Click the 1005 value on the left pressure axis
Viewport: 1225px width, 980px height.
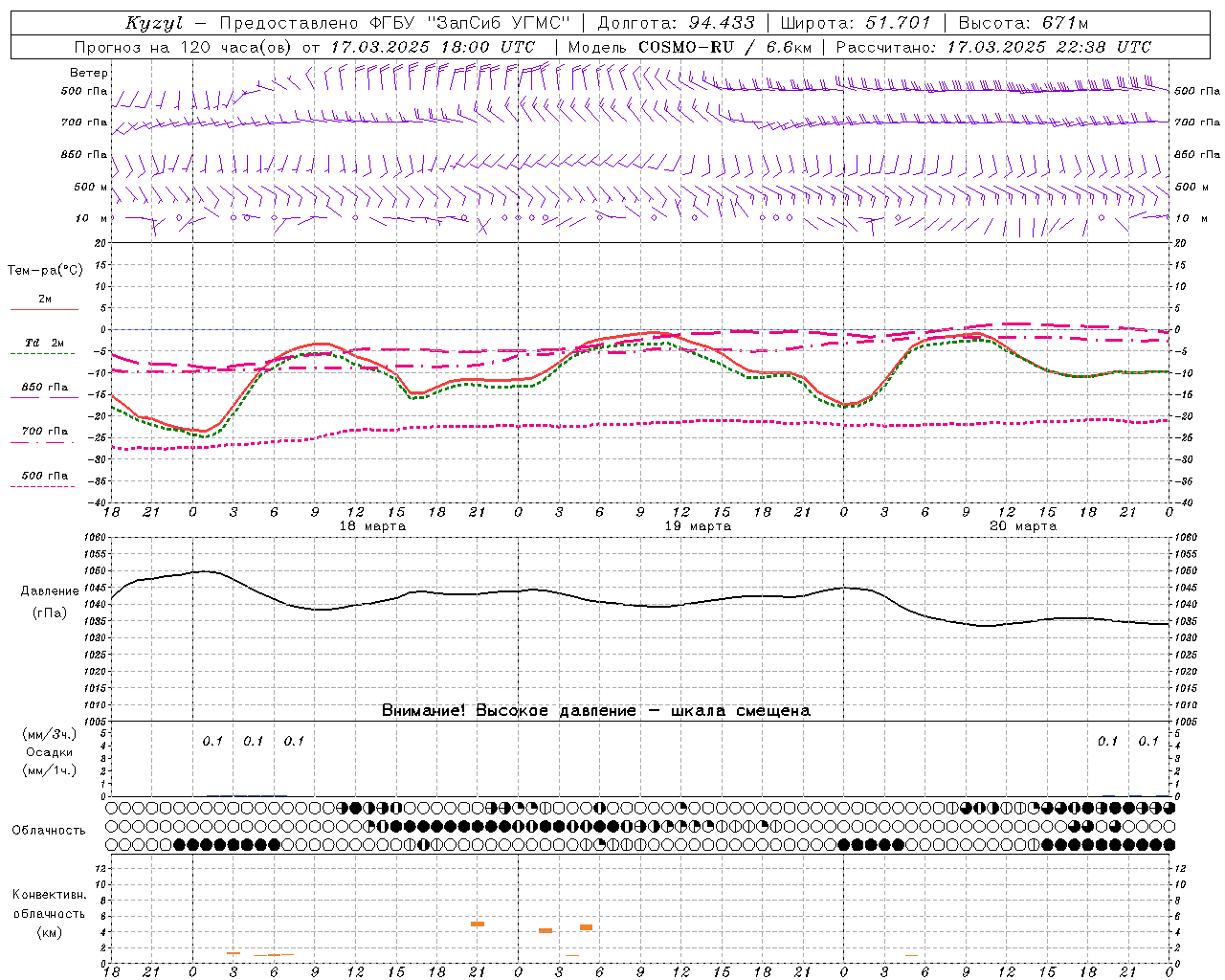(x=97, y=721)
